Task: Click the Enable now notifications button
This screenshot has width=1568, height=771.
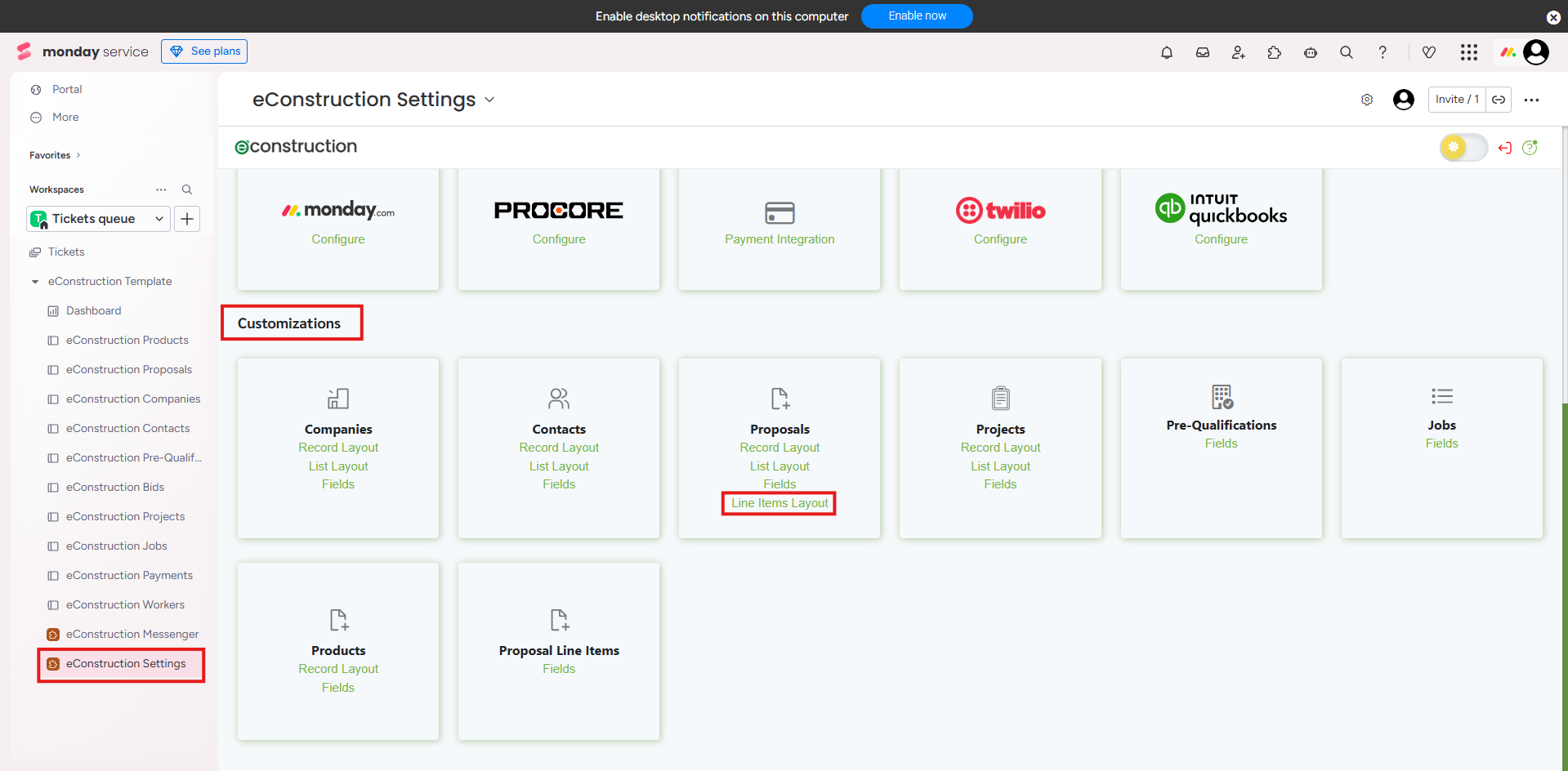Action: [917, 16]
